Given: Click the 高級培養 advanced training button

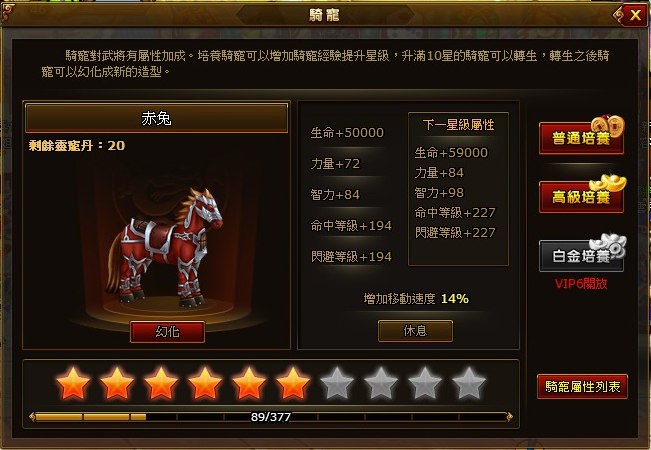Looking at the screenshot, I should coord(581,197).
